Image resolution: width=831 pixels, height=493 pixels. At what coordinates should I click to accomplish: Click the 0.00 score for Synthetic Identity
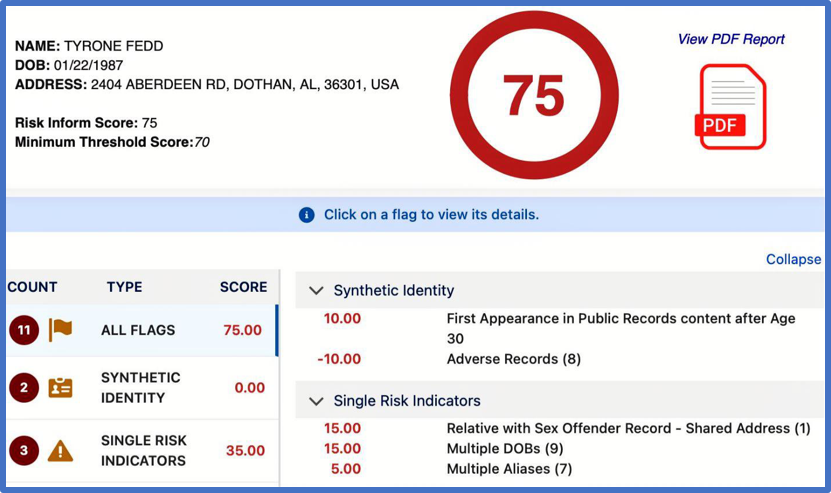coord(250,388)
